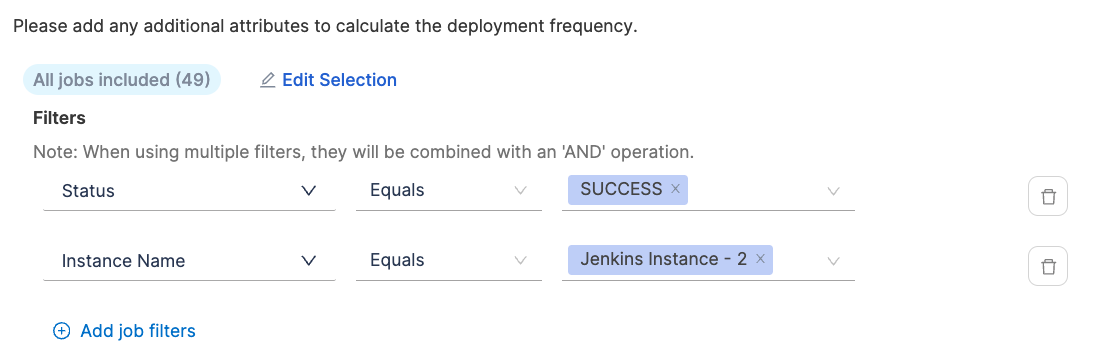
Task: Delete the Instance Name filter row
Action: (x=1047, y=266)
